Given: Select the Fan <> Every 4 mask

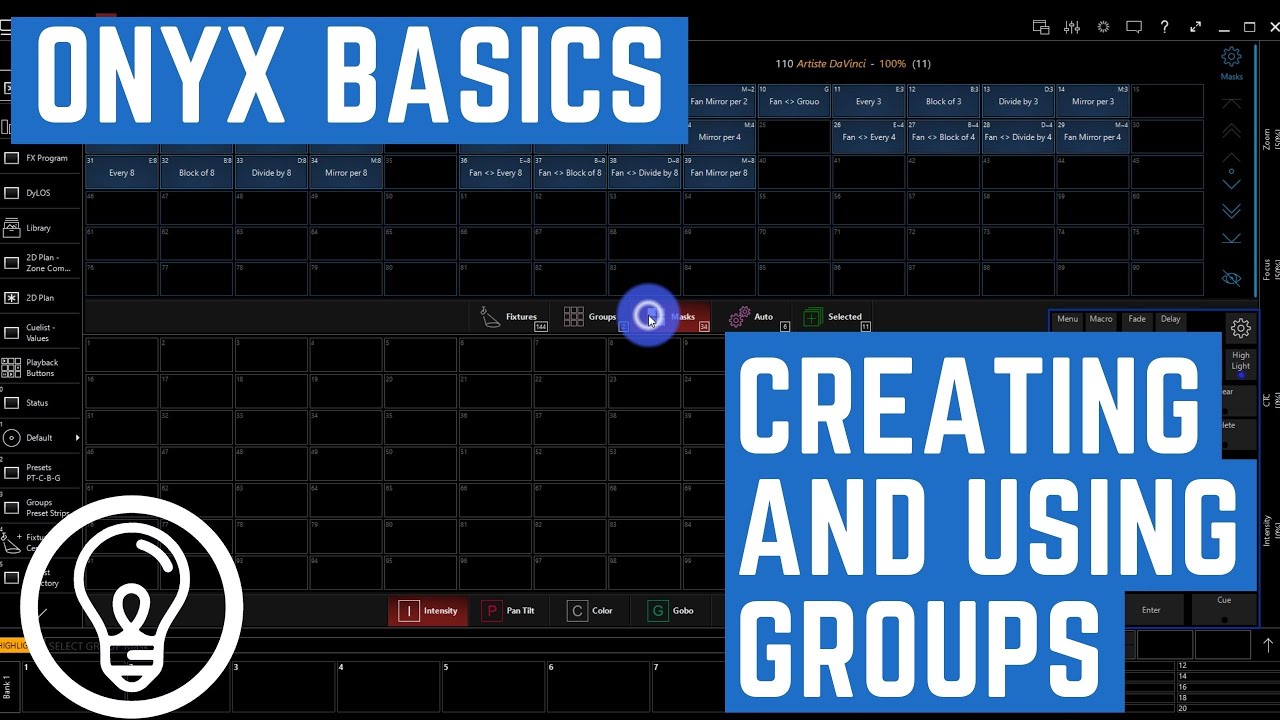Looking at the screenshot, I should [868, 137].
